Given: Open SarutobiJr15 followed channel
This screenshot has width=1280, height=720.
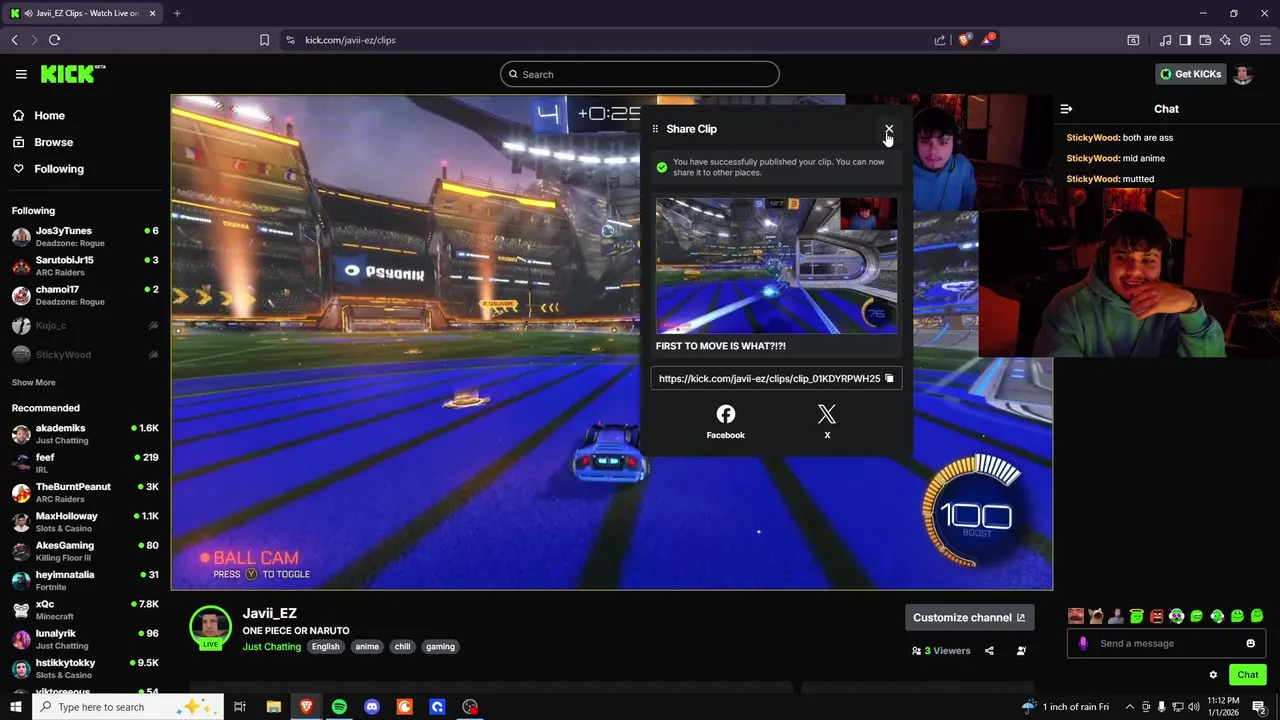Looking at the screenshot, I should (85, 265).
